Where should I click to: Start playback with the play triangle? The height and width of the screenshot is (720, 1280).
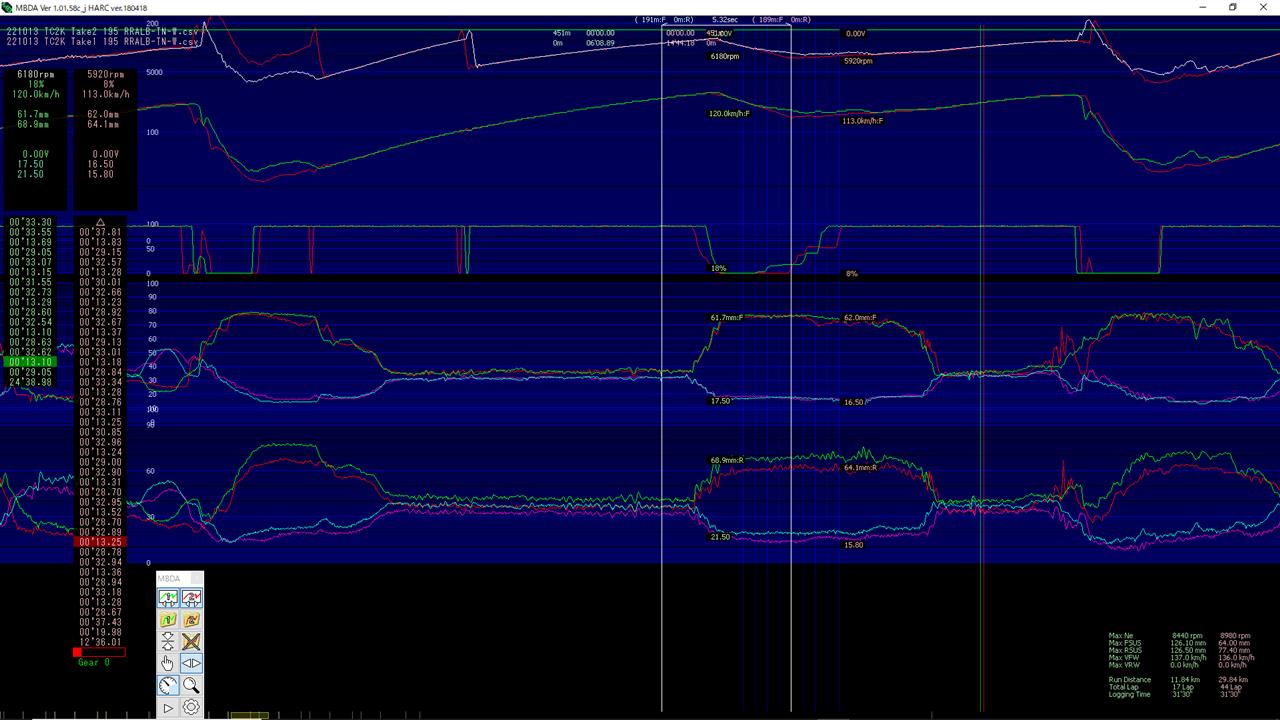168,707
